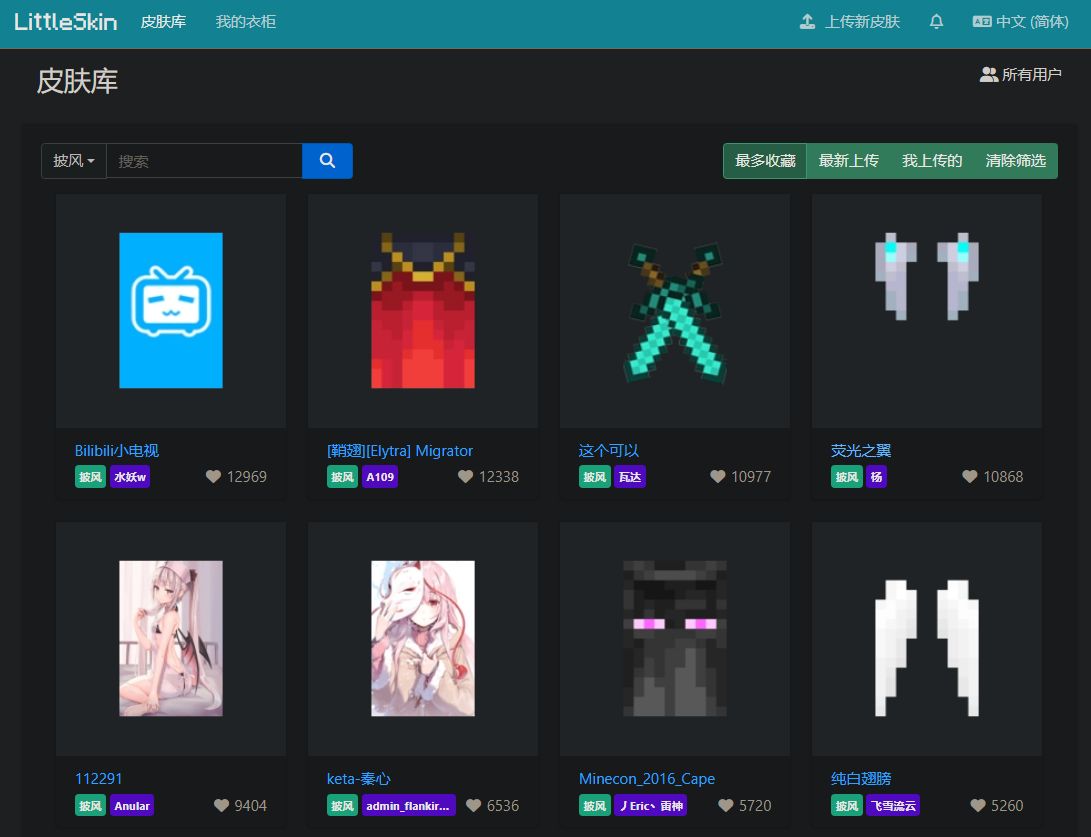The image size is (1091, 837).
Task: Enable the 我上传的 filter
Action: pos(932,161)
